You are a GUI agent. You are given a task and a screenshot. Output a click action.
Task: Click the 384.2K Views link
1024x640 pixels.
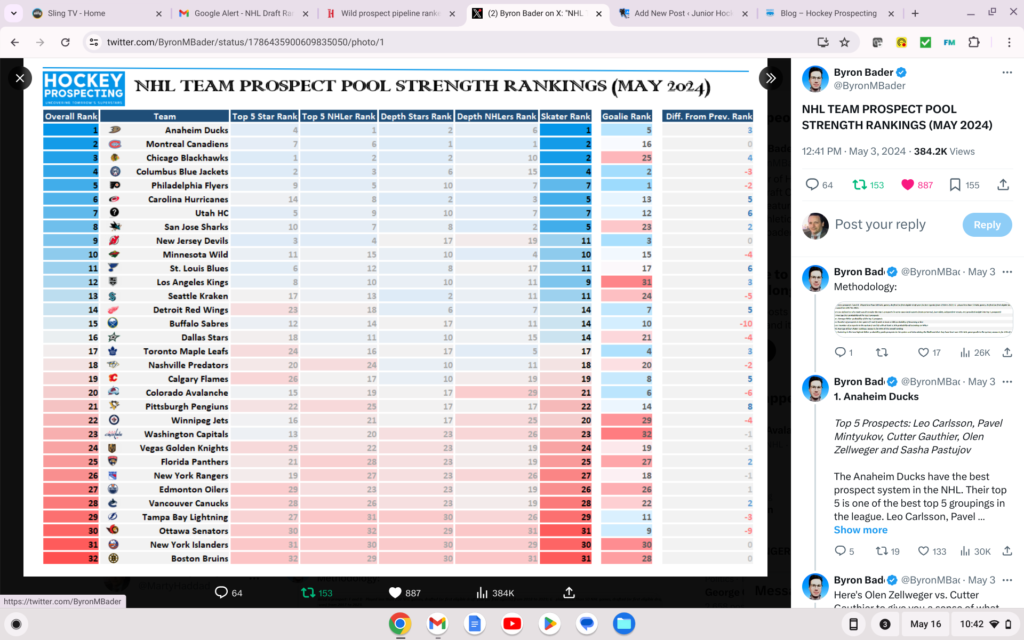click(x=944, y=151)
